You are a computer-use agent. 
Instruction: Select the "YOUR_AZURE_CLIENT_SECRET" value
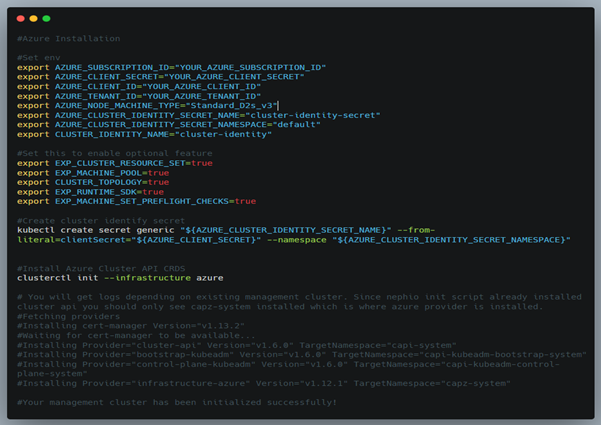pos(234,77)
